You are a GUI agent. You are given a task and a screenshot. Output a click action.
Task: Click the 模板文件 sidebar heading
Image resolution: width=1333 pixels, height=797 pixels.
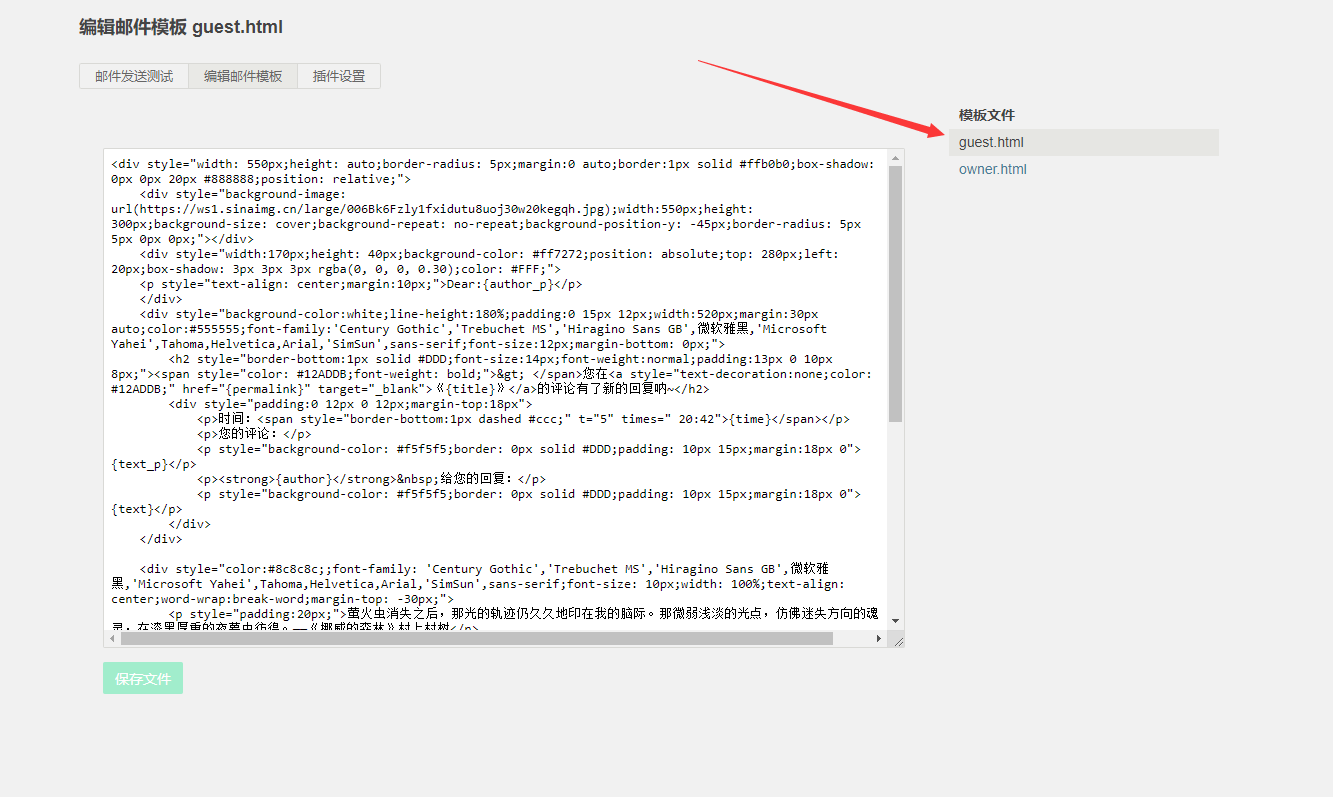[986, 115]
